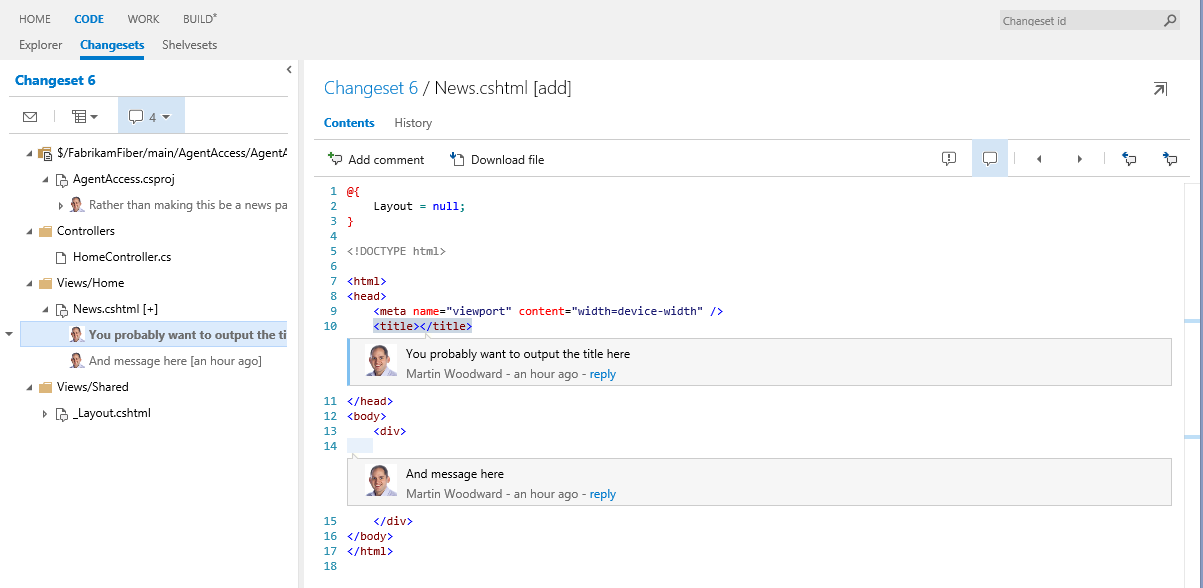Reply to 'And message here' comment

point(603,494)
